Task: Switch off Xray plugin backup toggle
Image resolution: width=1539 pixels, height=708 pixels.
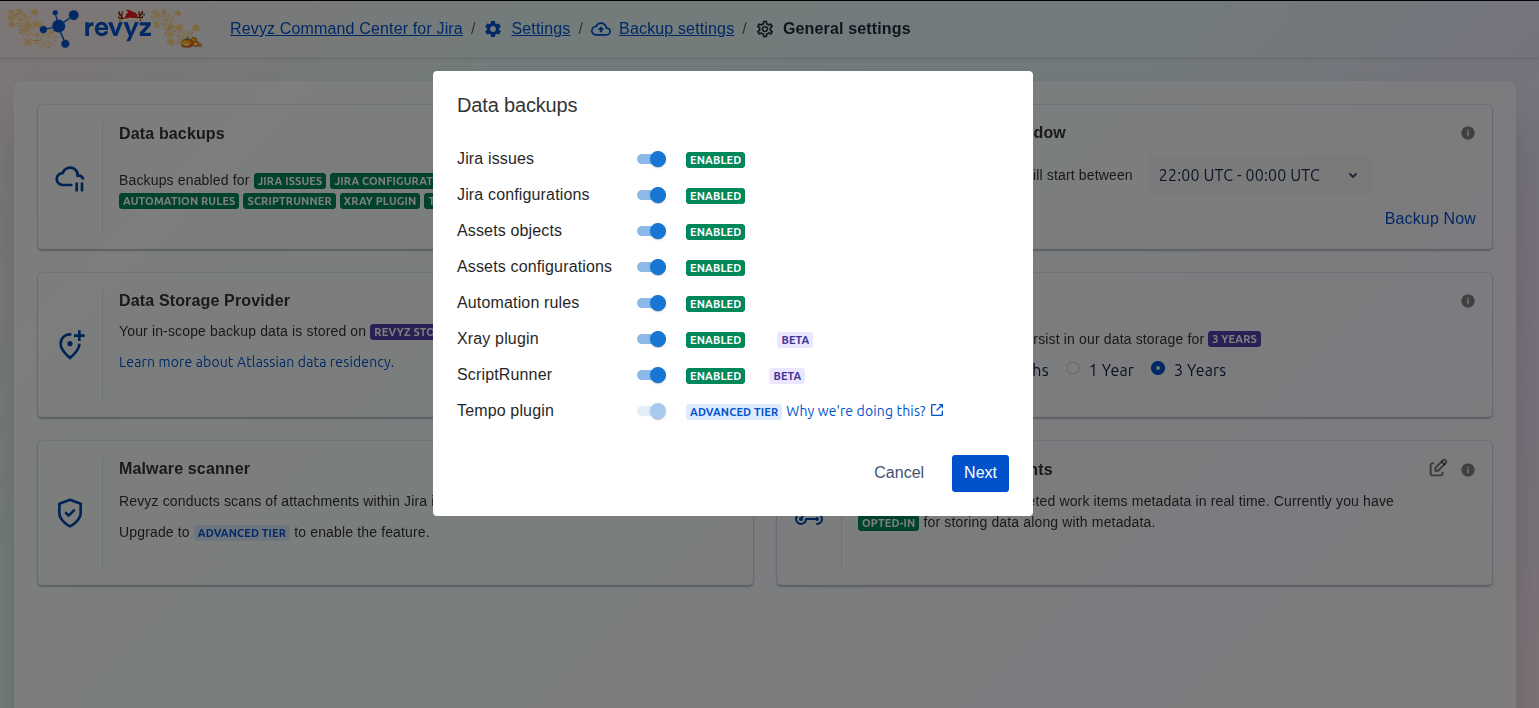Action: pyautogui.click(x=652, y=339)
